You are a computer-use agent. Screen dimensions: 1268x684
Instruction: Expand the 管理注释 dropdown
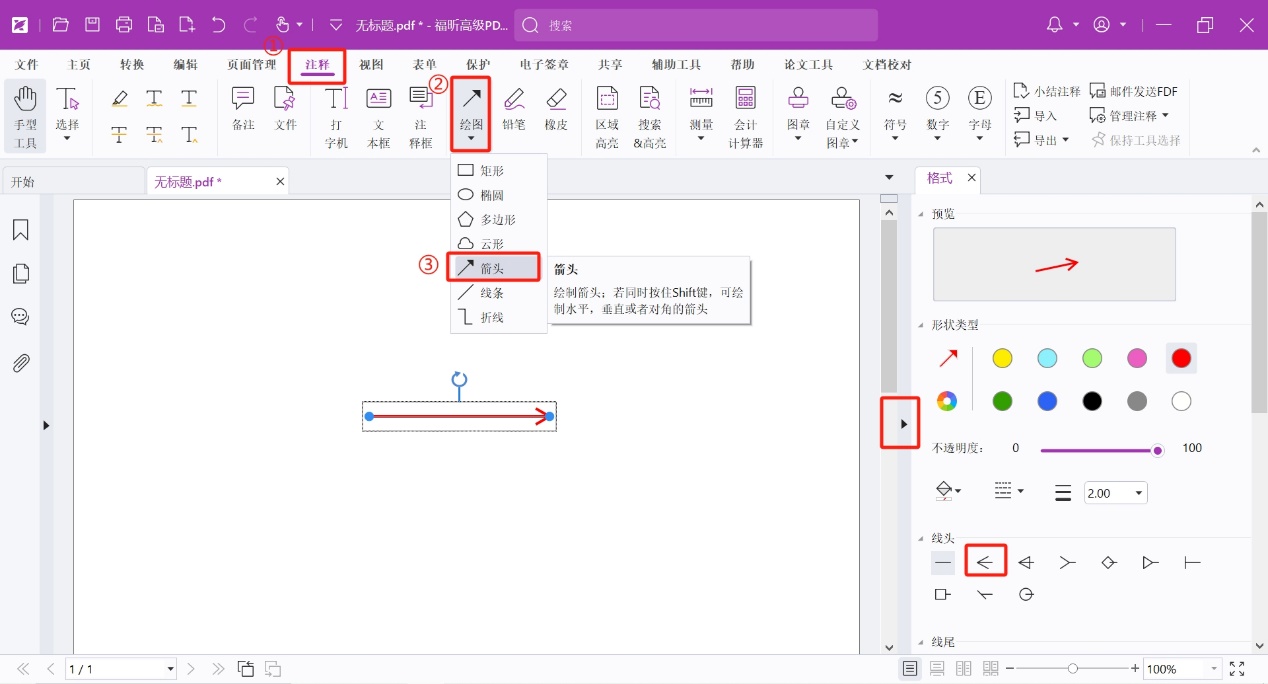pyautogui.click(x=1130, y=116)
